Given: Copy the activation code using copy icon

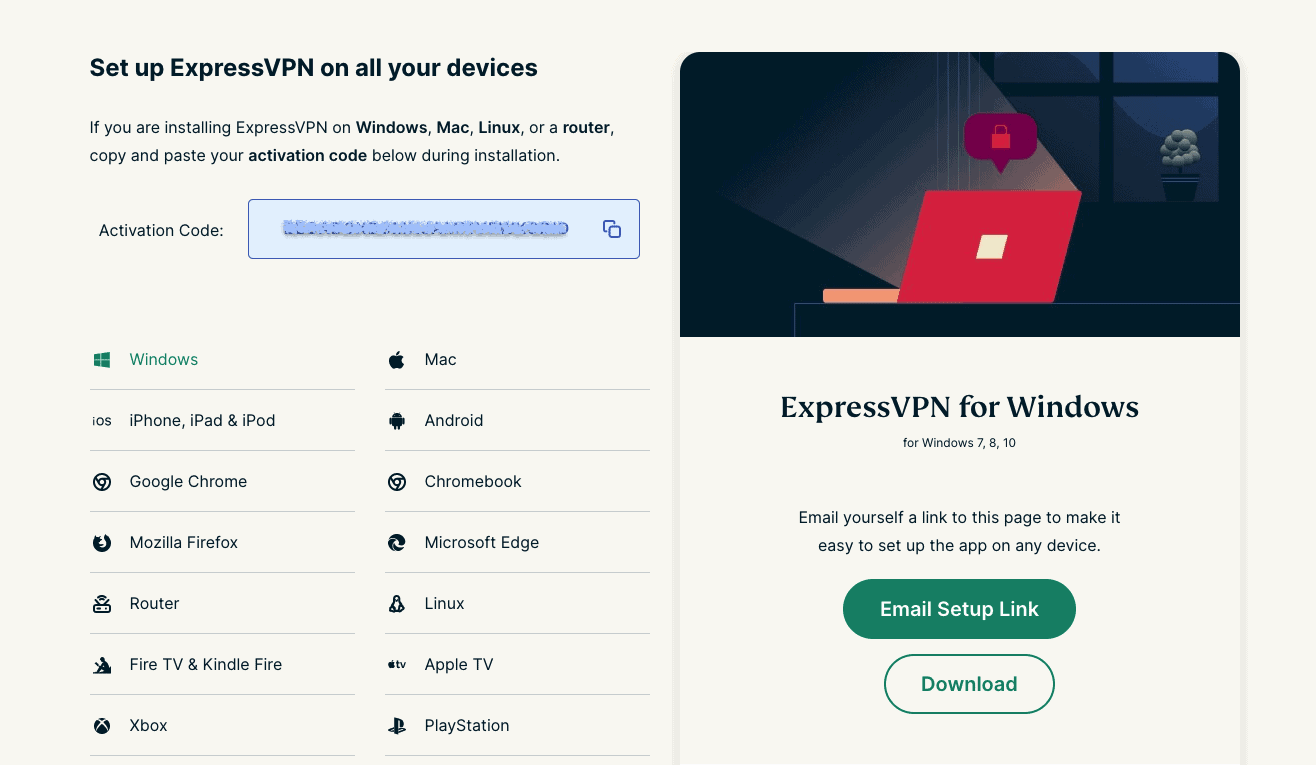Looking at the screenshot, I should (x=612, y=229).
